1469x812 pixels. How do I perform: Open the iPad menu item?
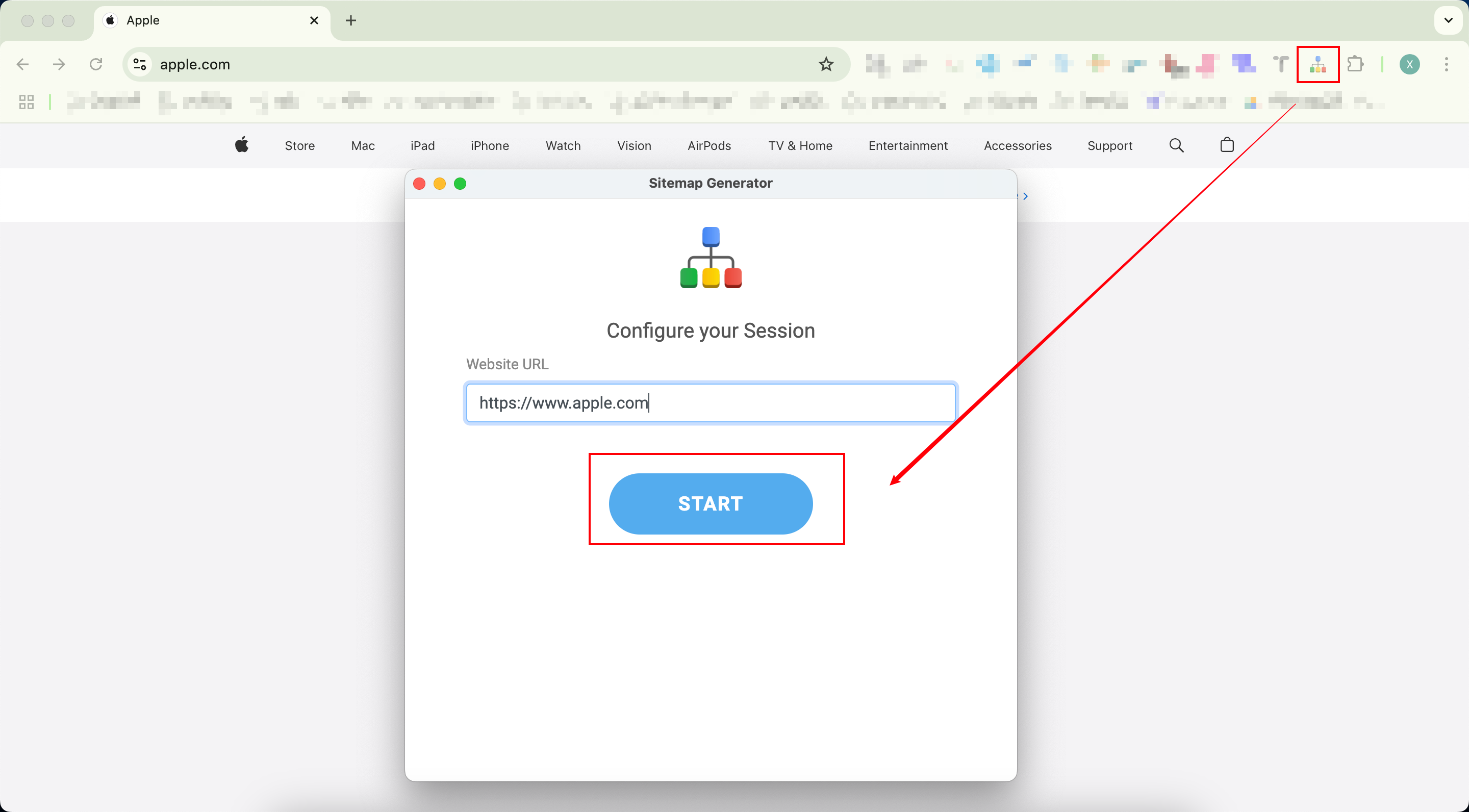[x=422, y=146]
